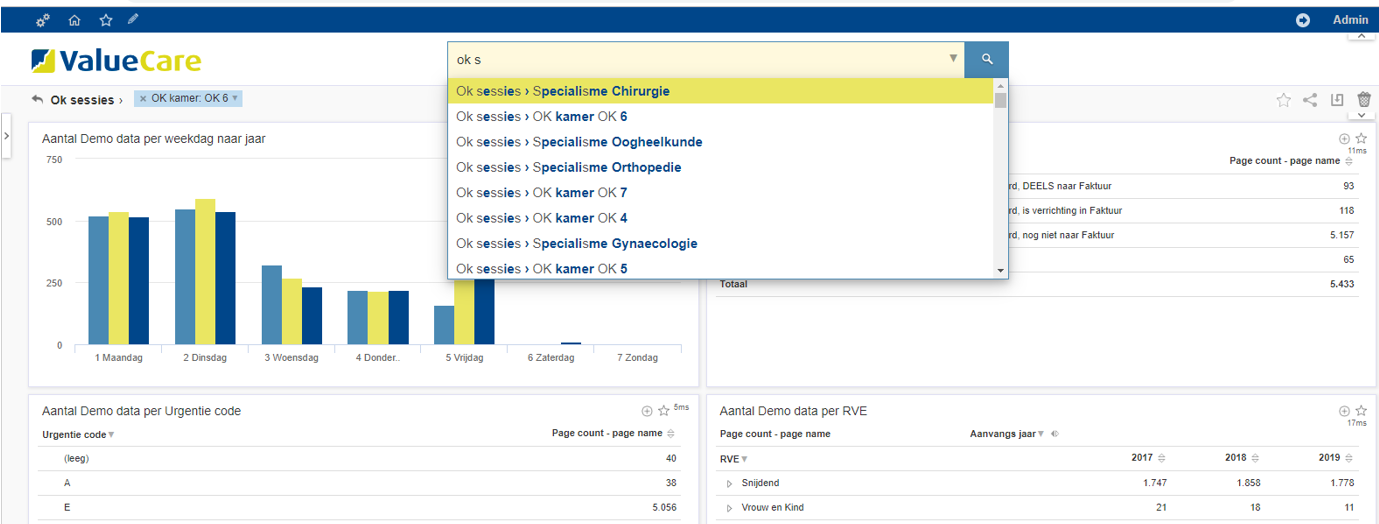The image size is (1379, 524).
Task: Click the back arrow beside Ok sessies
Action: 38,99
